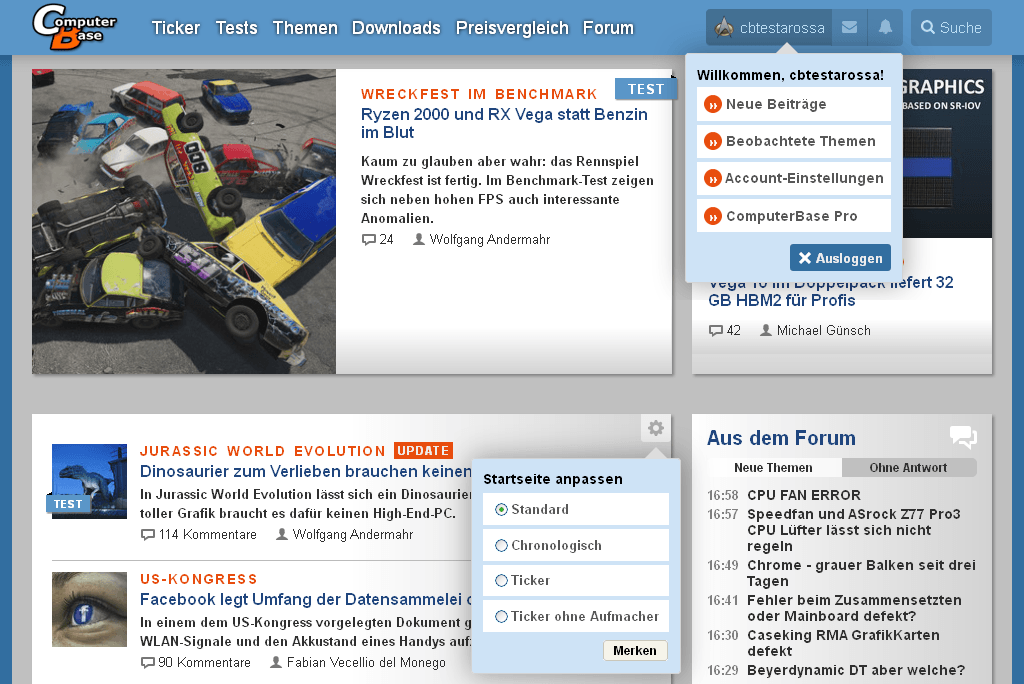Open the Tests menu item
1024x684 pixels.
point(236,28)
